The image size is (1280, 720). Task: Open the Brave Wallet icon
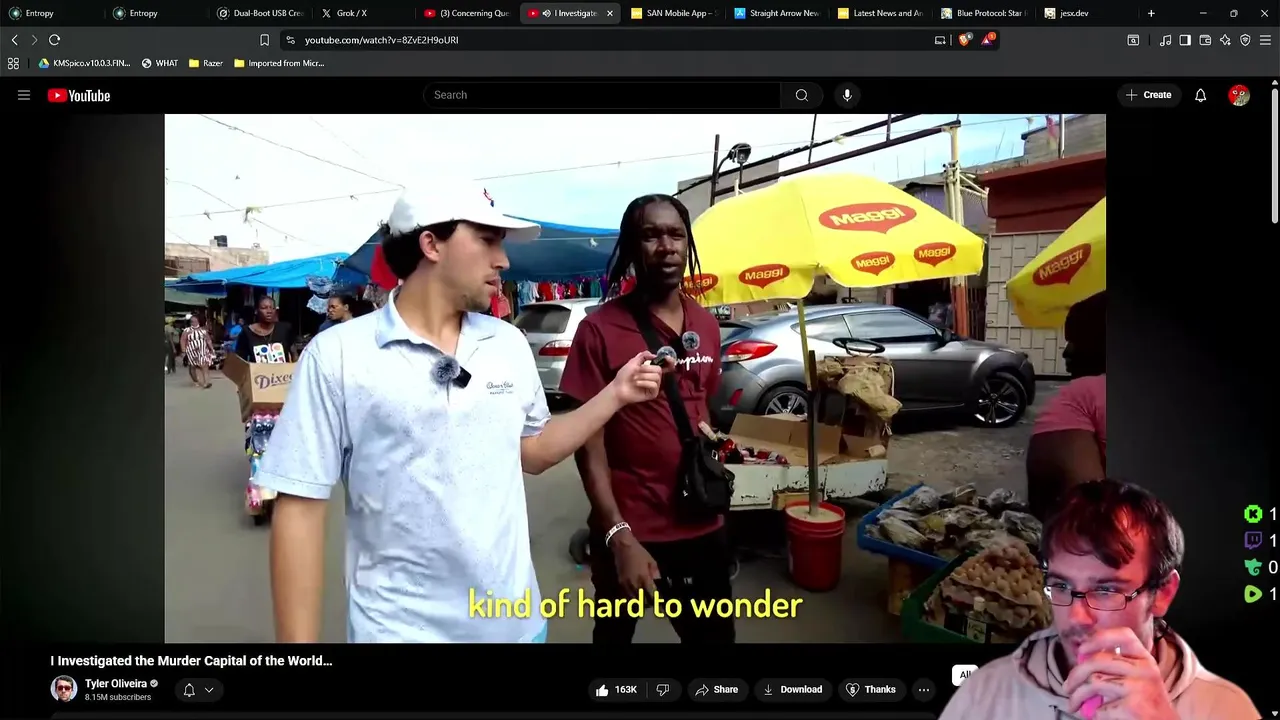tap(1205, 40)
